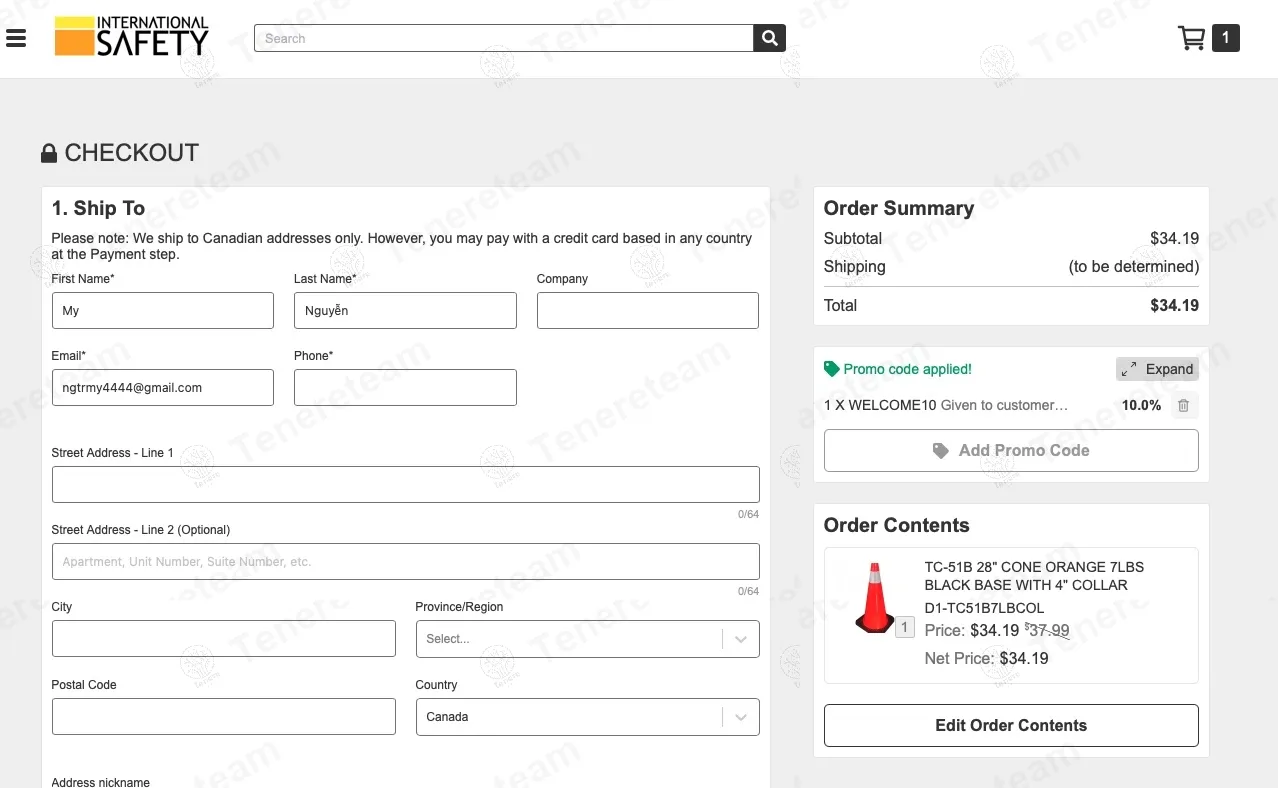This screenshot has width=1278, height=788.
Task: Click the Add Promo Code button
Action: click(x=1010, y=451)
